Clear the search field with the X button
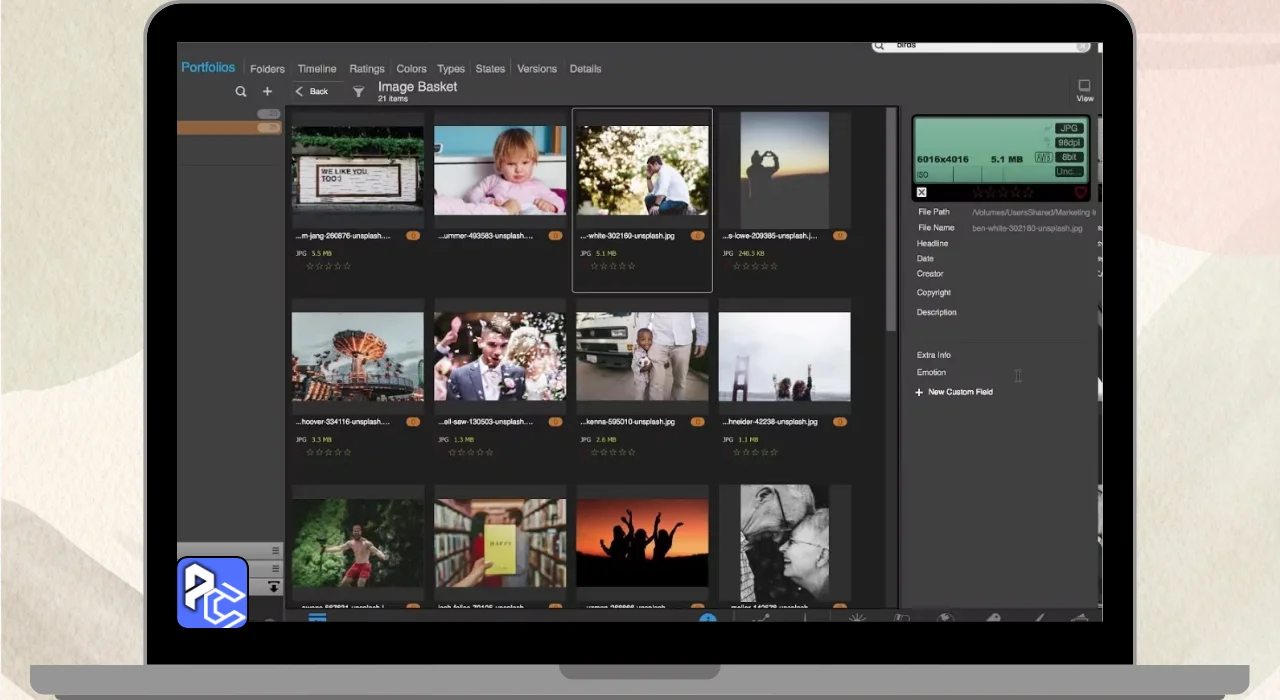Image resolution: width=1280 pixels, height=700 pixels. [1082, 46]
